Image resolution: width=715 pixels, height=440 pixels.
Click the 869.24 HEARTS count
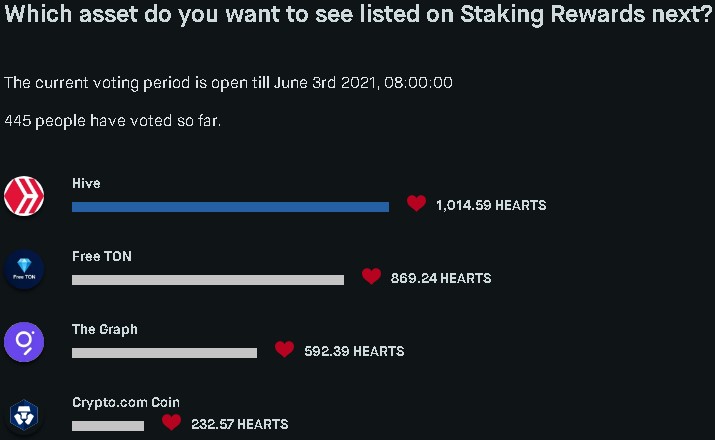(x=441, y=278)
